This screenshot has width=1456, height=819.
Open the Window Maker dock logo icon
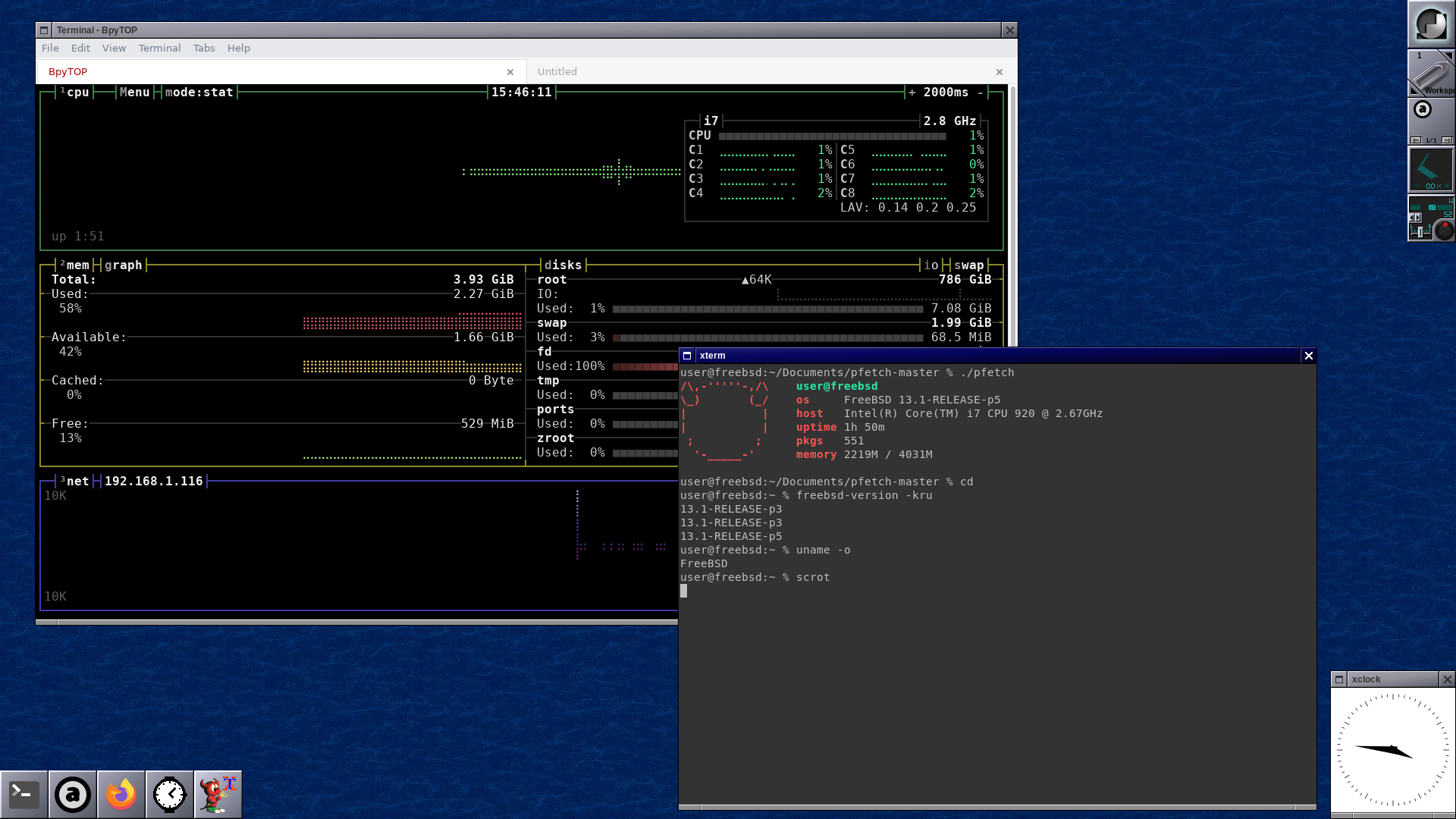point(1432,24)
